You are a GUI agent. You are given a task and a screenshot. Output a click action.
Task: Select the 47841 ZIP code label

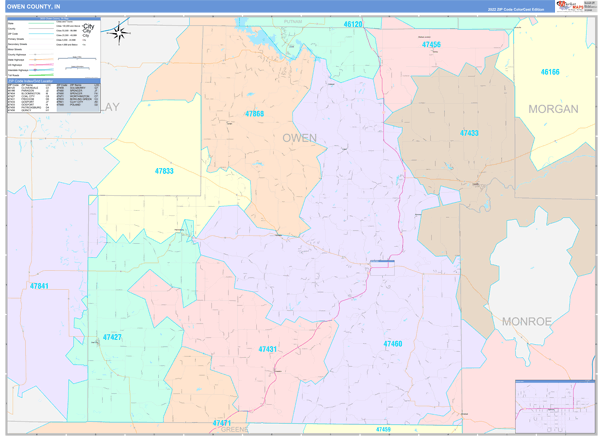pyautogui.click(x=39, y=286)
